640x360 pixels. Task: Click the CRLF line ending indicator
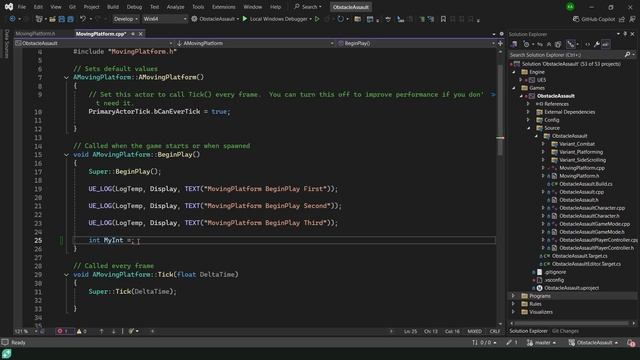click(495, 331)
